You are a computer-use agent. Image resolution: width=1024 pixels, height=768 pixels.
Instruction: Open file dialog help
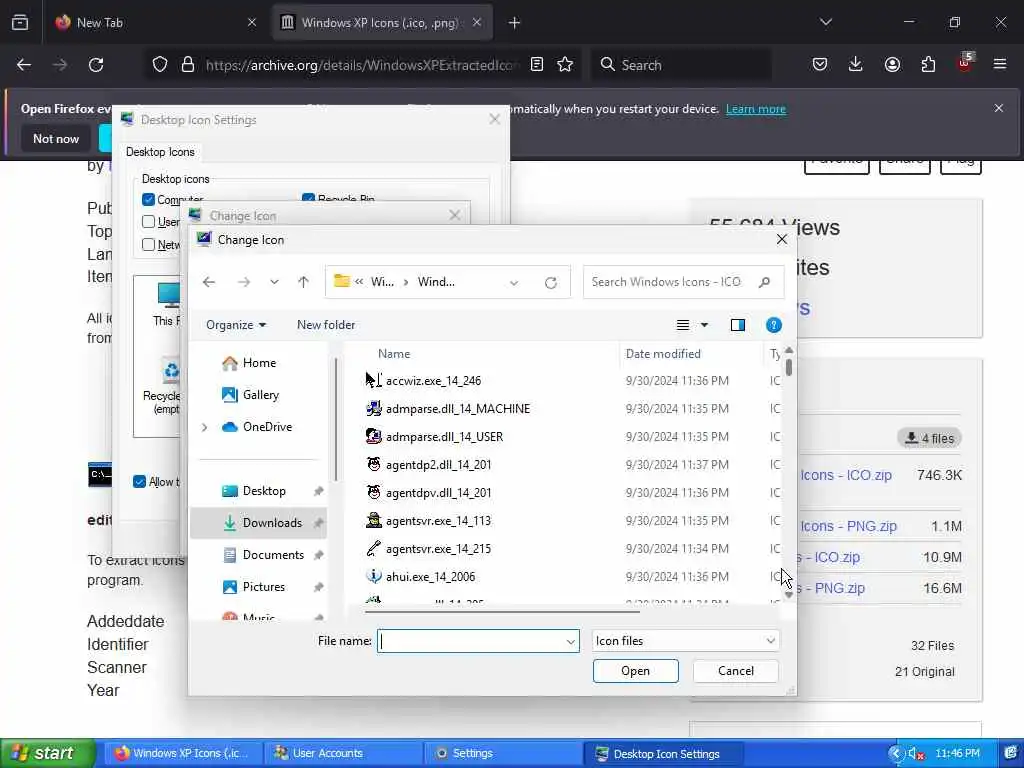(x=773, y=325)
